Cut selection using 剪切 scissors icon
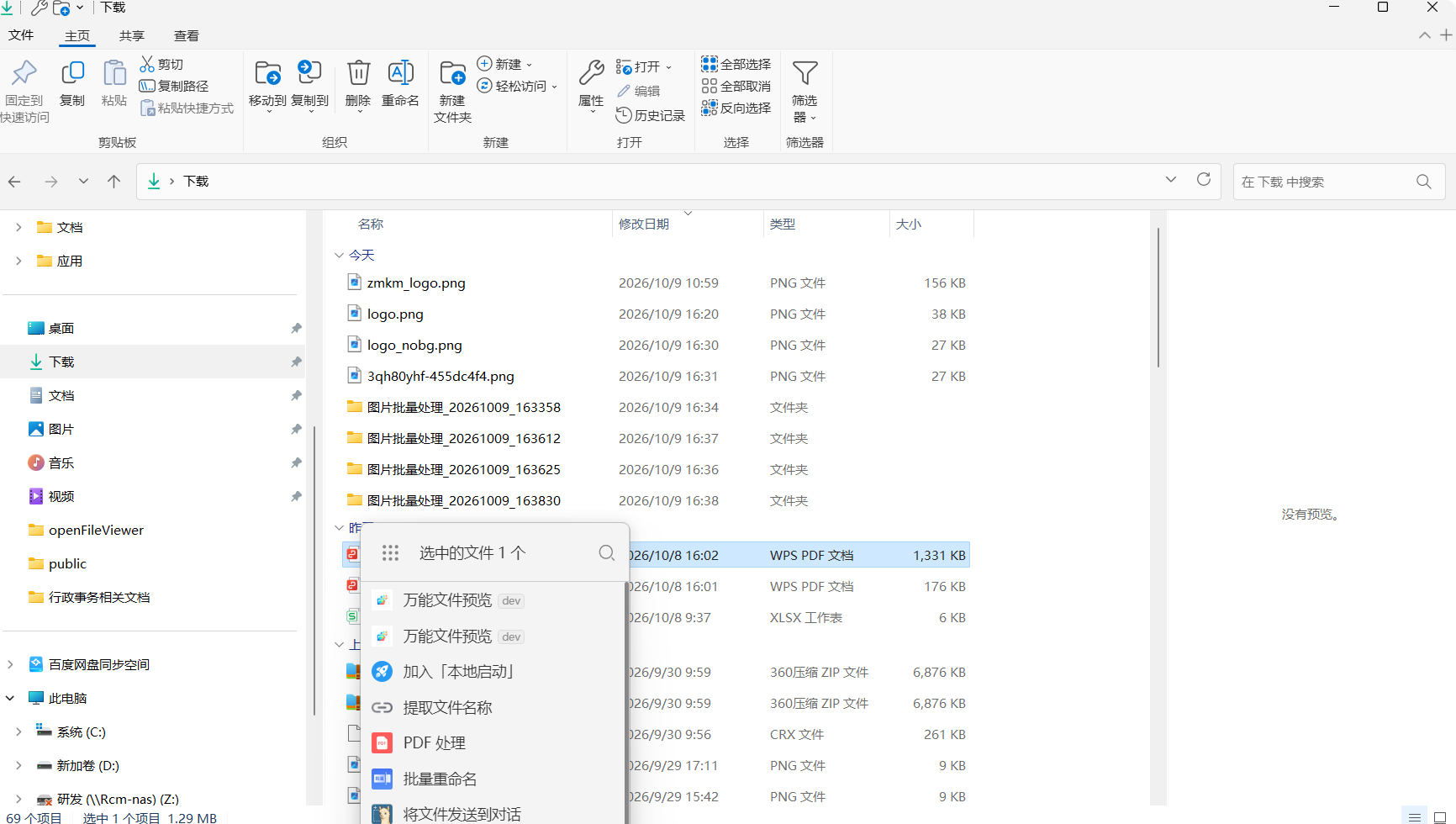Image resolution: width=1456 pixels, height=824 pixels. pyautogui.click(x=161, y=64)
